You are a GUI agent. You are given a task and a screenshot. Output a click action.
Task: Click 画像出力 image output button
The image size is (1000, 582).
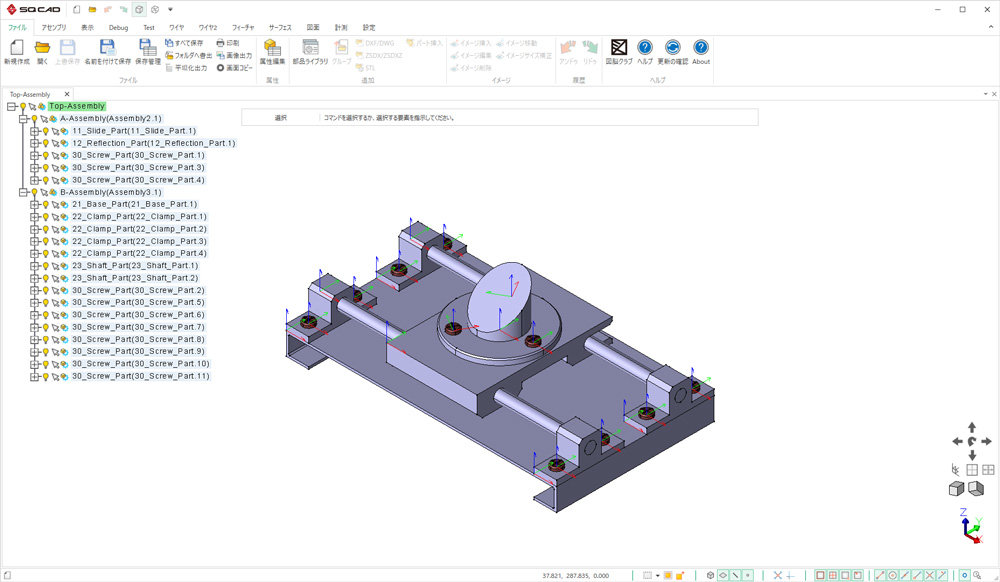(234, 55)
